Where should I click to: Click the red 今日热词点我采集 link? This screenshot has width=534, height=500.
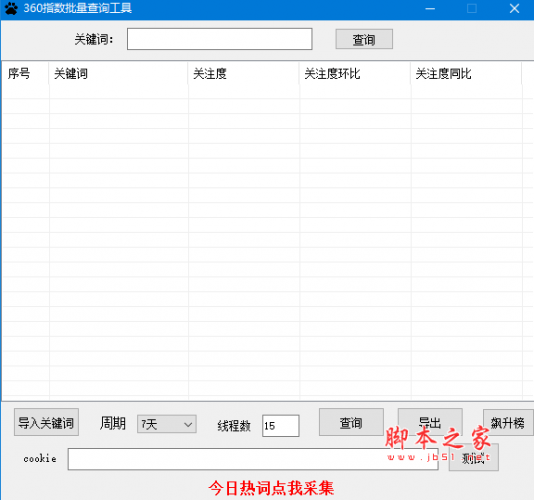pyautogui.click(x=271, y=488)
